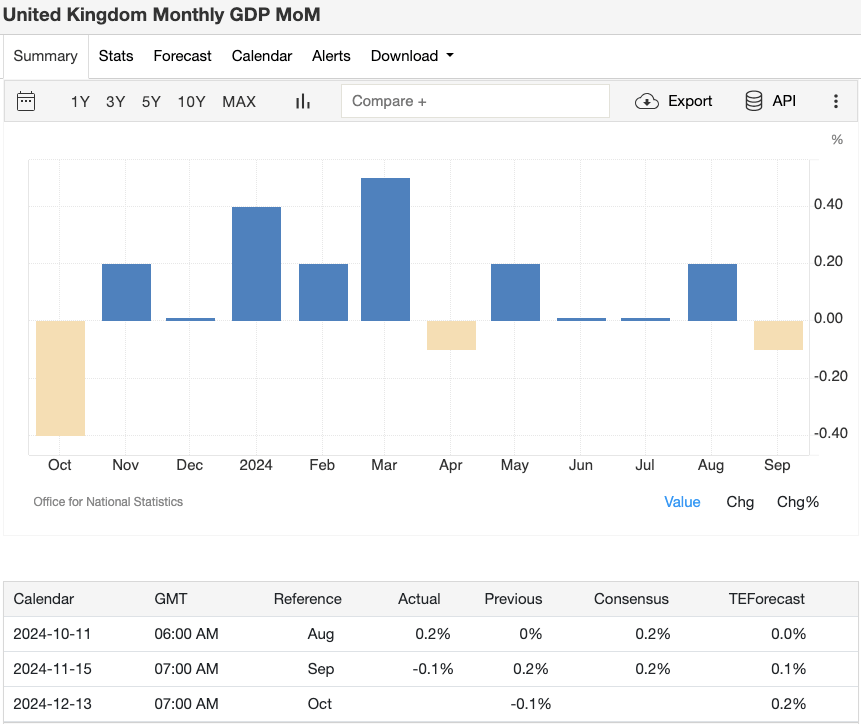Open the Calendar tab
861x724 pixels.
point(261,56)
